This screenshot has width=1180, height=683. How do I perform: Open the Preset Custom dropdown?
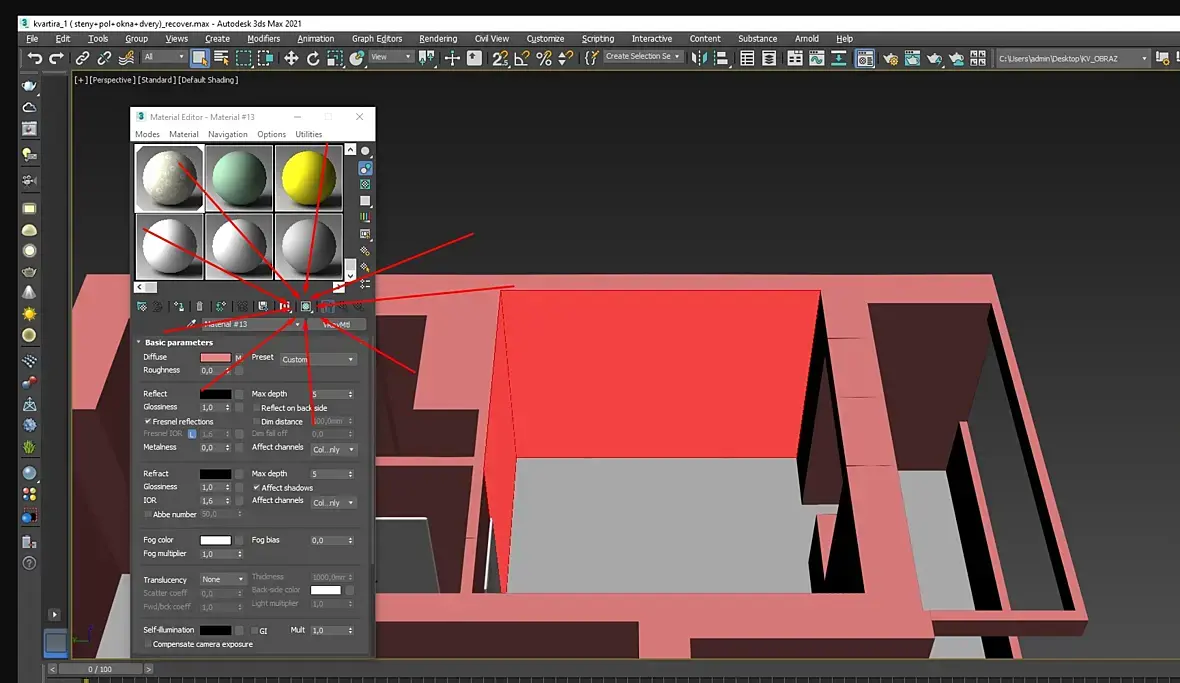point(317,359)
